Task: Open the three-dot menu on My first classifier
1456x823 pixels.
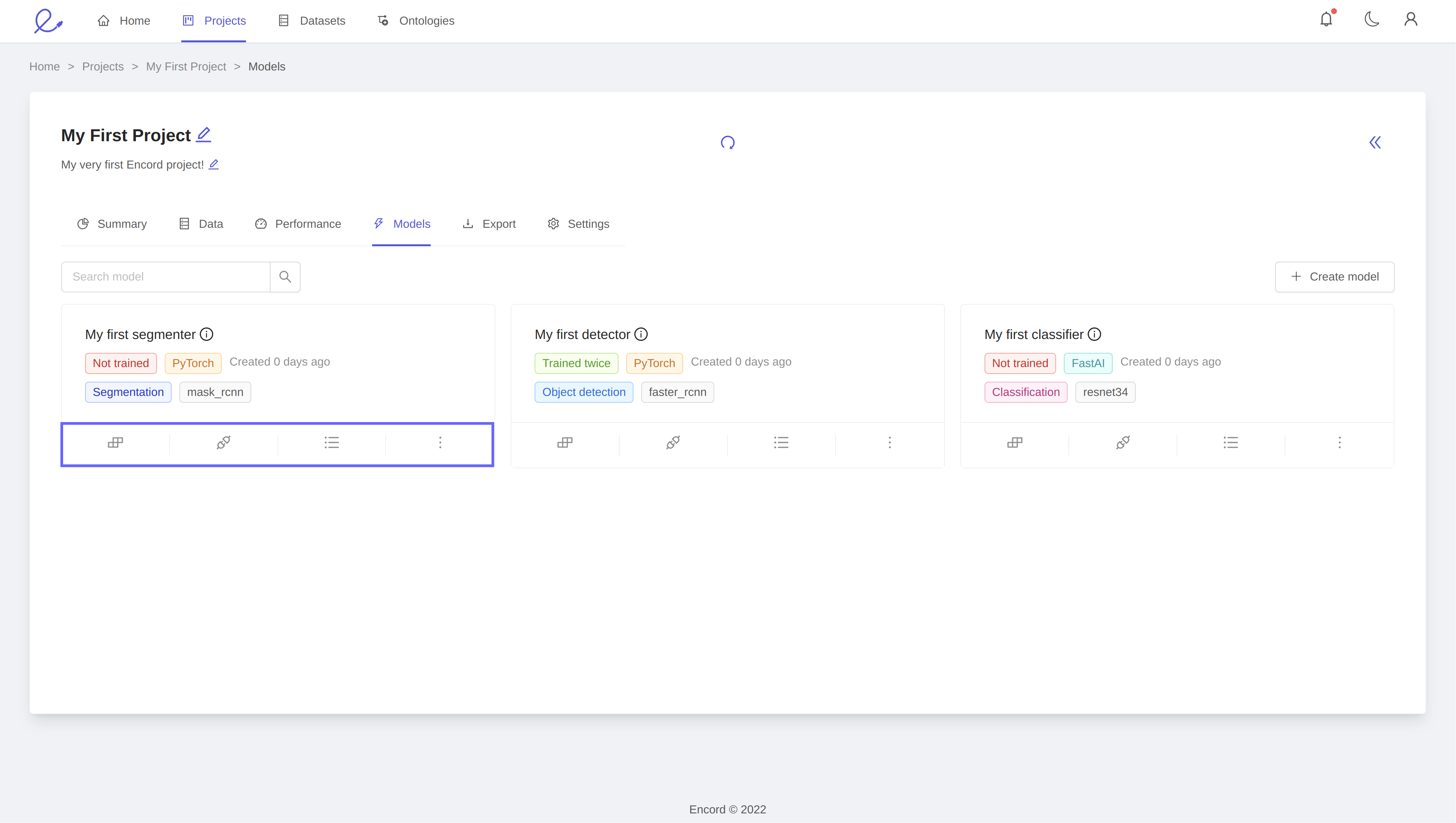Action: [1339, 442]
